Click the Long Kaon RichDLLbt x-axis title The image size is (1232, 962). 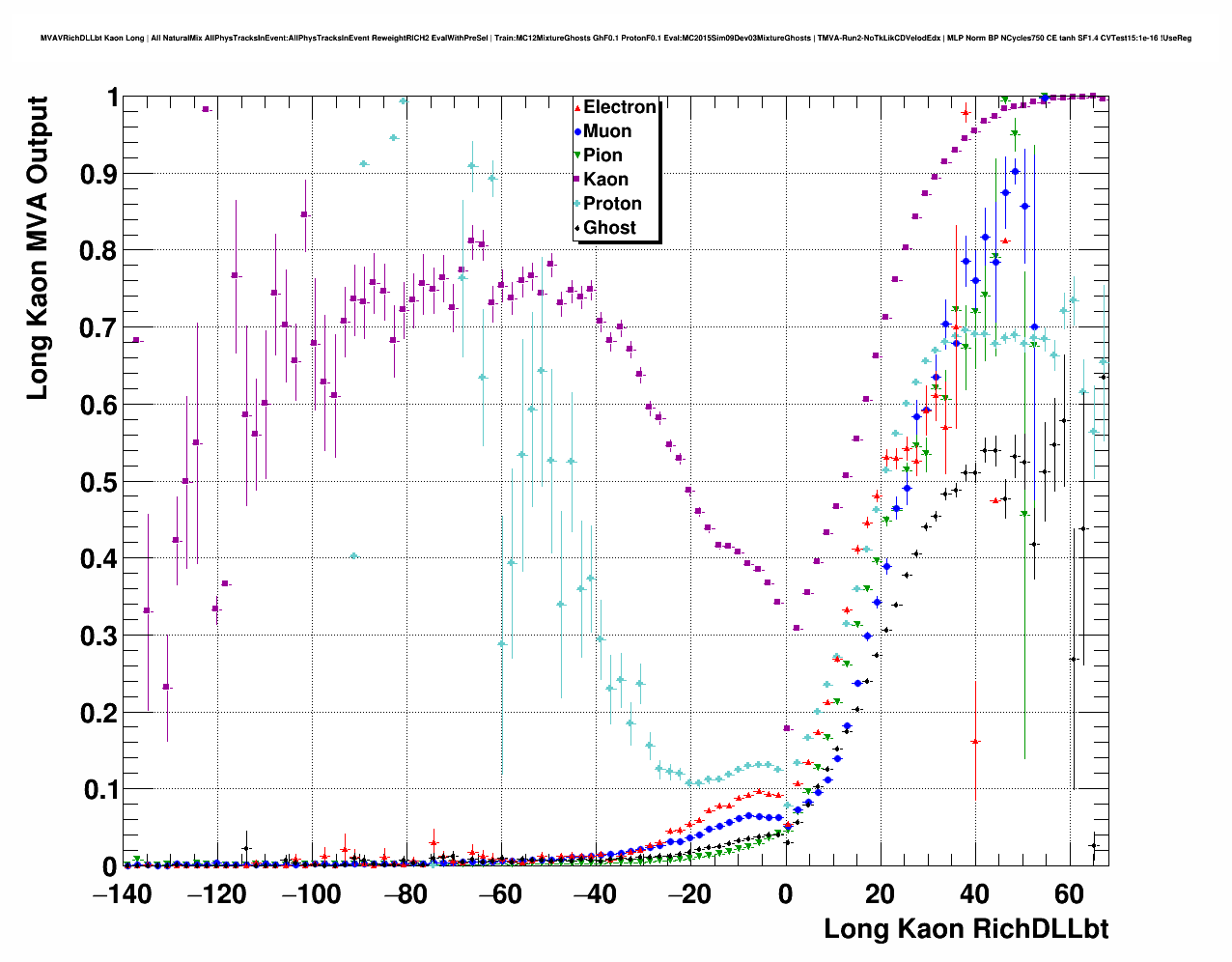point(966,929)
